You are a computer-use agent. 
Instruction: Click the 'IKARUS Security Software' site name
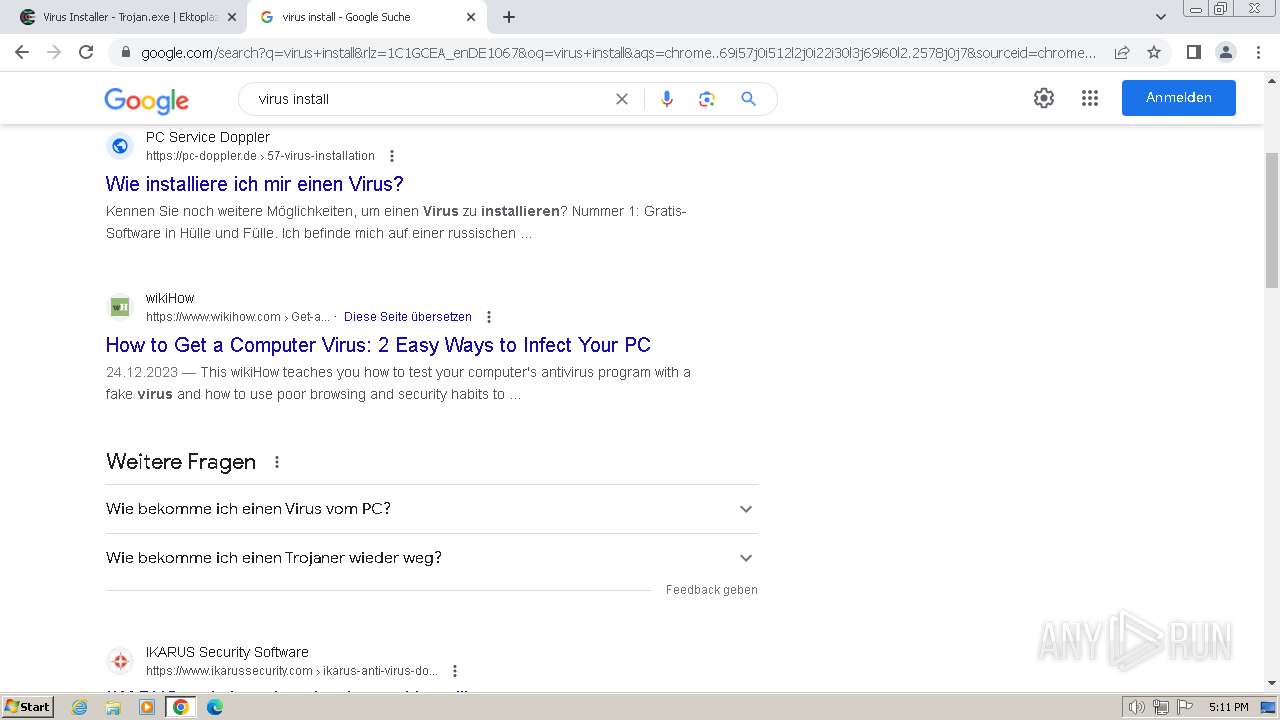click(227, 652)
